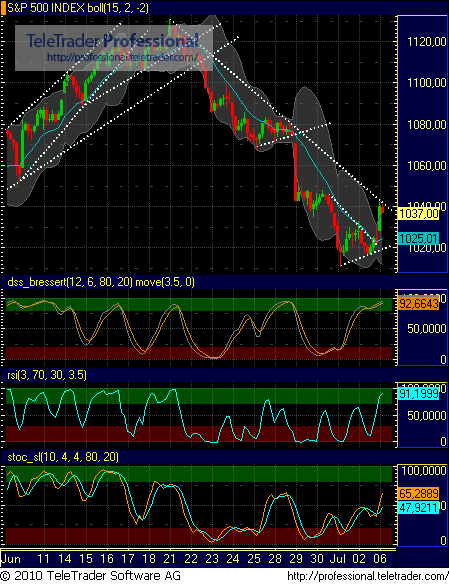This screenshot has height=585, width=449.
Task: Click the 50,0000 label in the dss_bressert panel
Action: [x=427, y=329]
